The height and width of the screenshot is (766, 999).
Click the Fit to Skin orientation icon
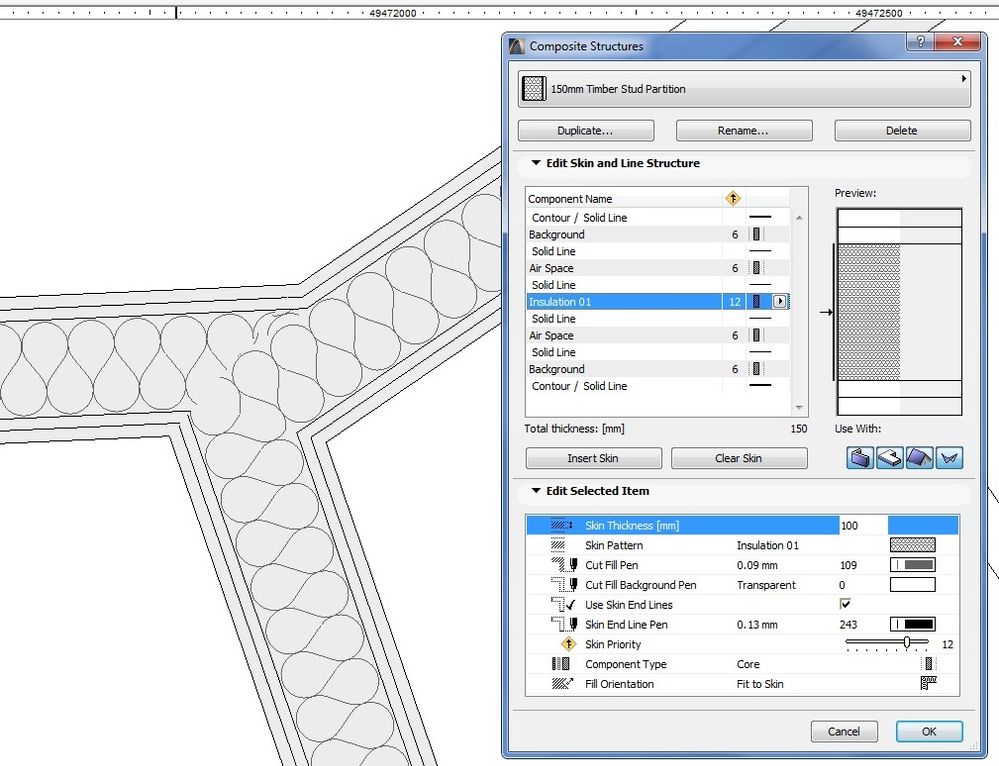pyautogui.click(x=929, y=684)
